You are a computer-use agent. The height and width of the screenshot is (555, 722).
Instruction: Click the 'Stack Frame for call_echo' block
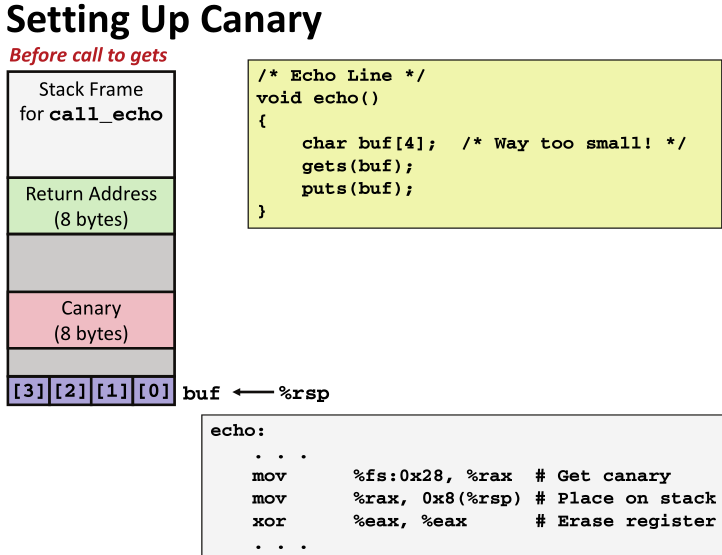click(x=91, y=124)
